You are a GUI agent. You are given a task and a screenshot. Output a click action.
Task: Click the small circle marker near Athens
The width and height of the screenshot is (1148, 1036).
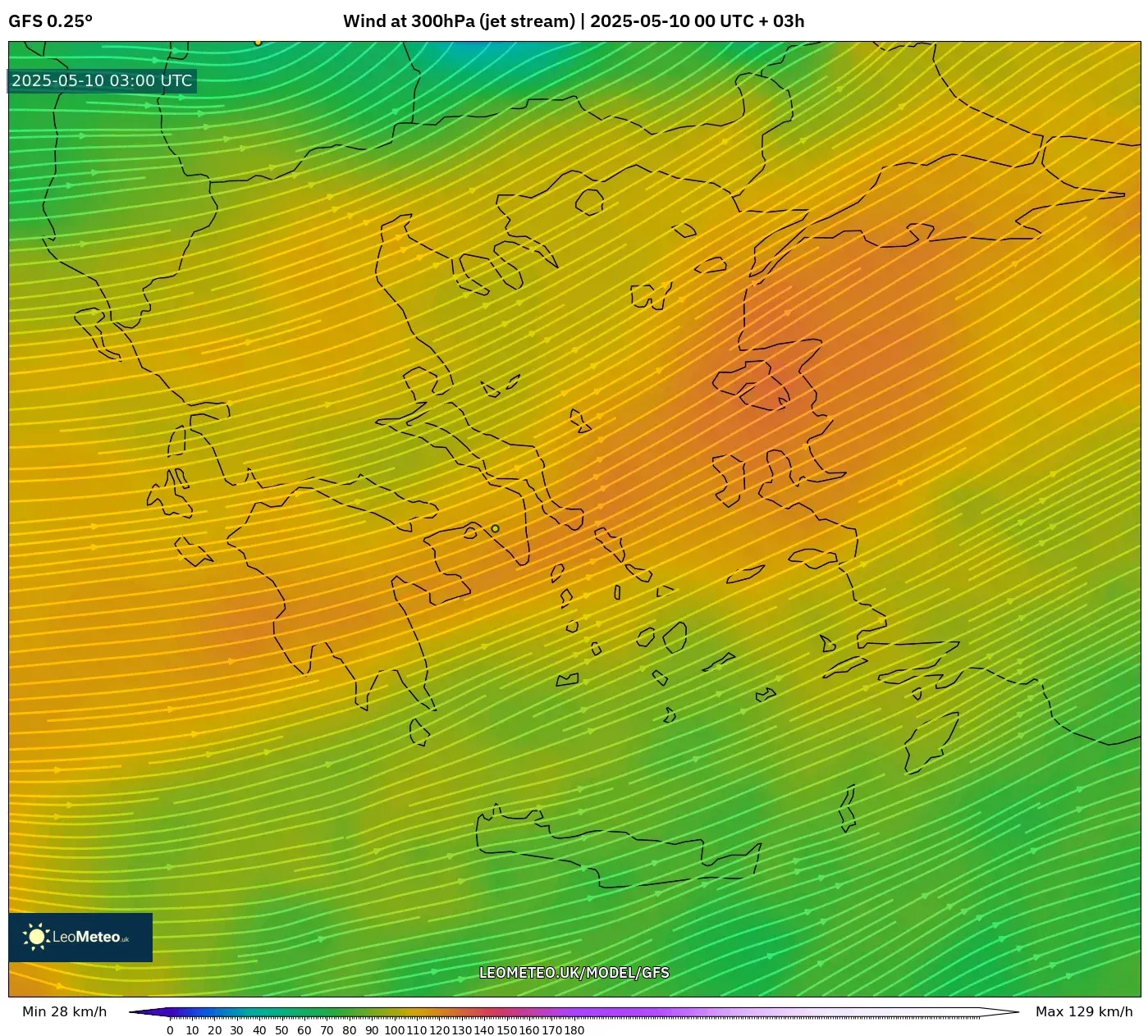click(x=495, y=528)
